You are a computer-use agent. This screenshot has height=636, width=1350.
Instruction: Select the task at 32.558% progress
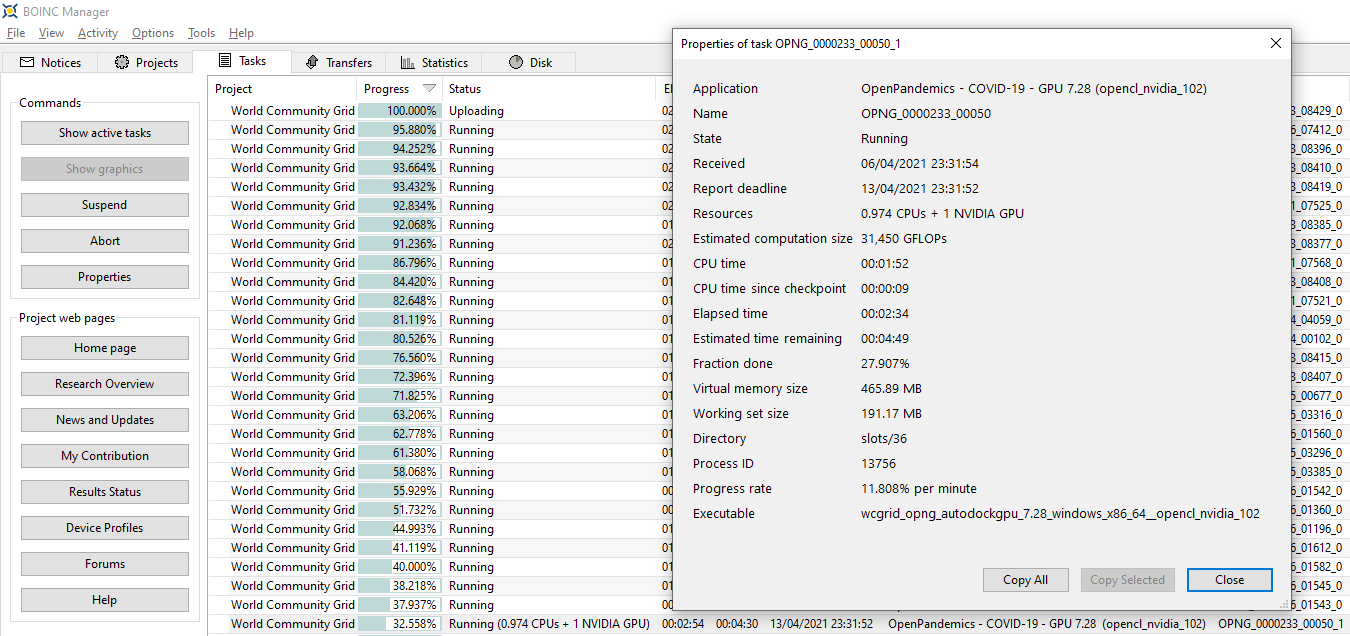click(x=398, y=624)
